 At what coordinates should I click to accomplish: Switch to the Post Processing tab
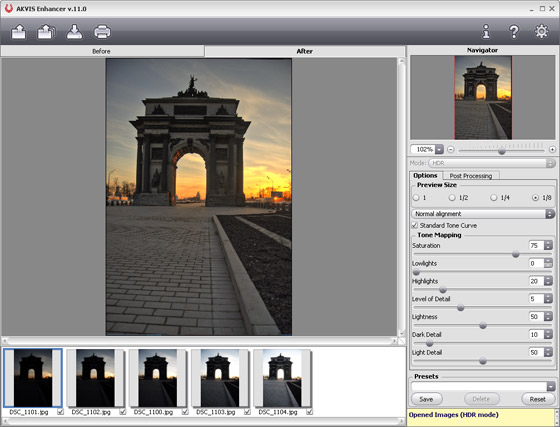tap(471, 176)
